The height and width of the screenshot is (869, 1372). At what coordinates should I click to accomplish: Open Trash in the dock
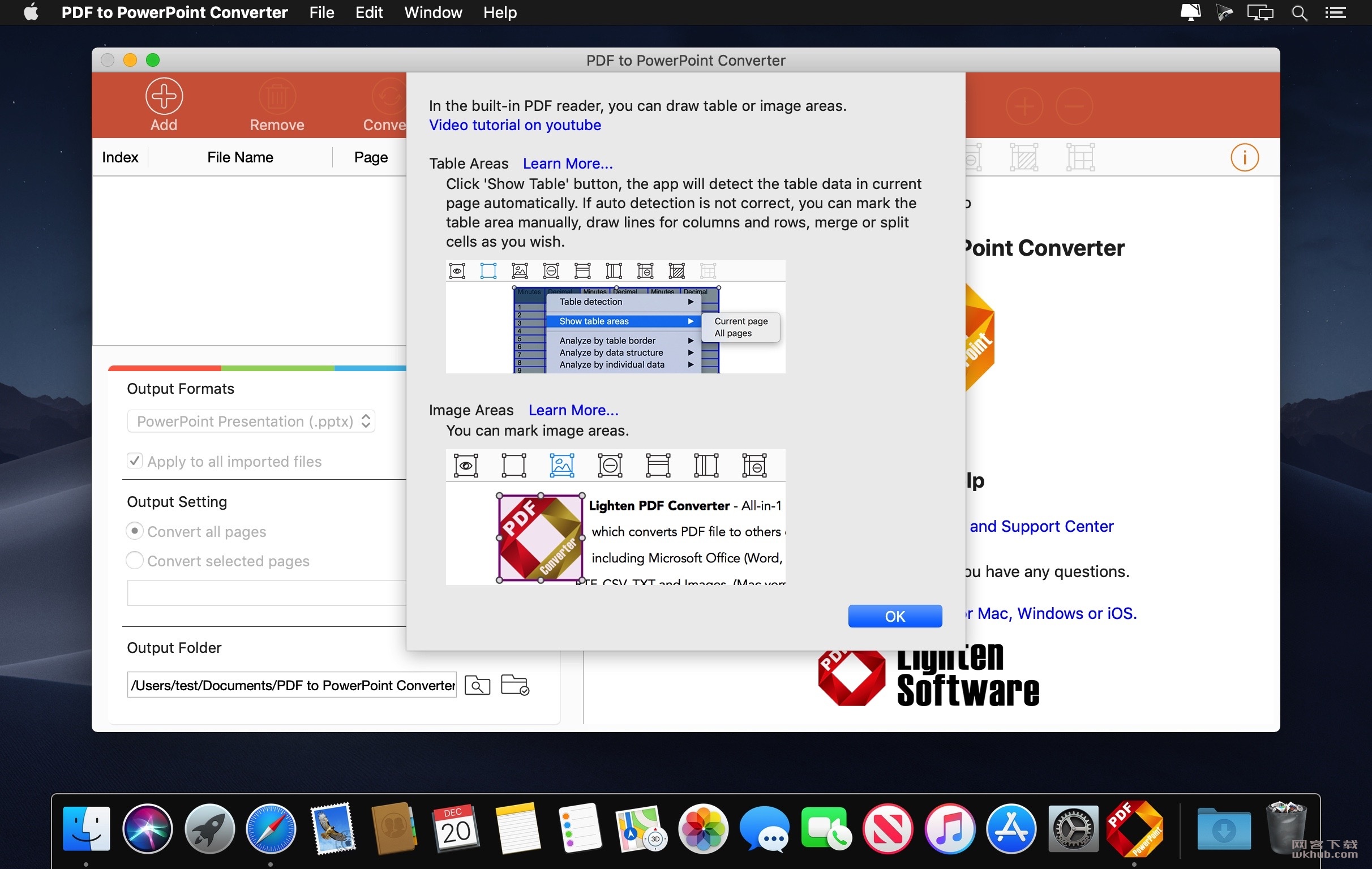[x=1285, y=829]
